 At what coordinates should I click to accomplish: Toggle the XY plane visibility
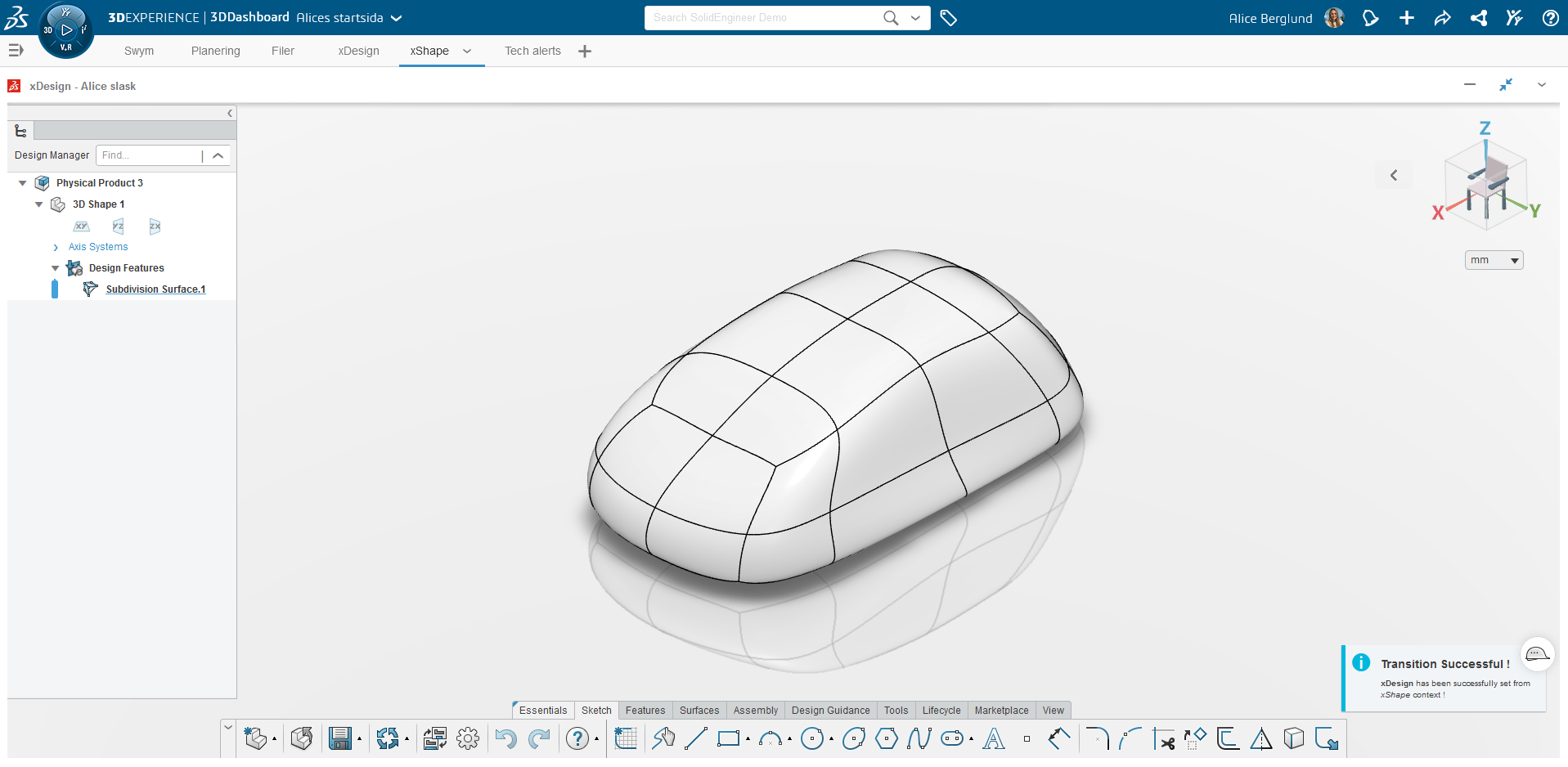tap(81, 226)
